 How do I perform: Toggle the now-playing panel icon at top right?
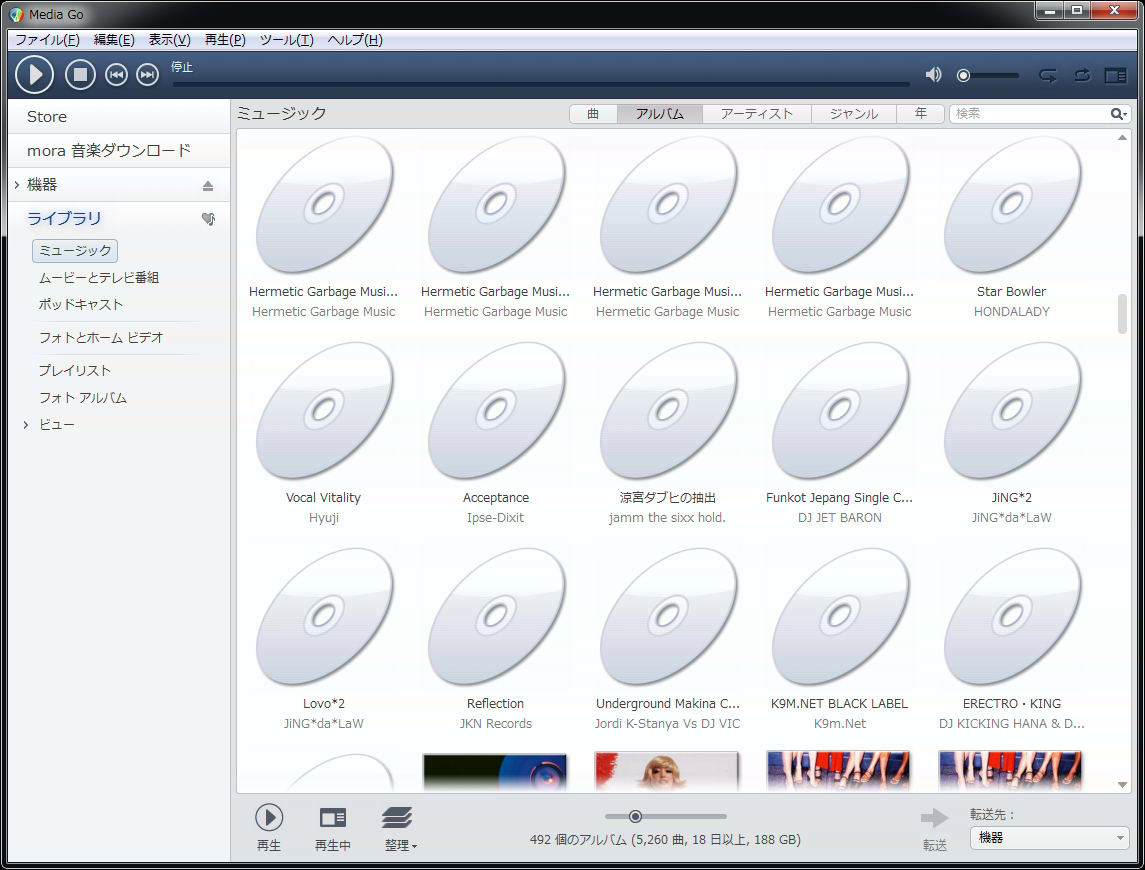(x=1115, y=75)
